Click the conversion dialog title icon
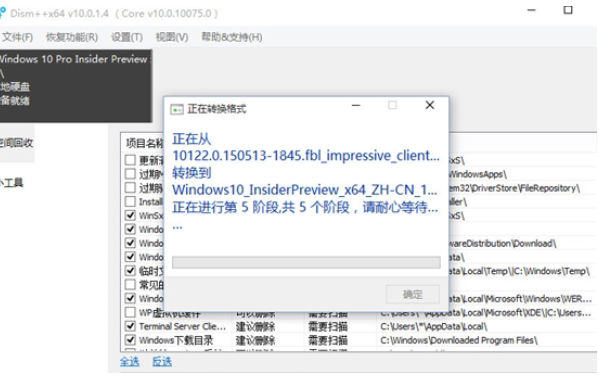 pos(176,110)
